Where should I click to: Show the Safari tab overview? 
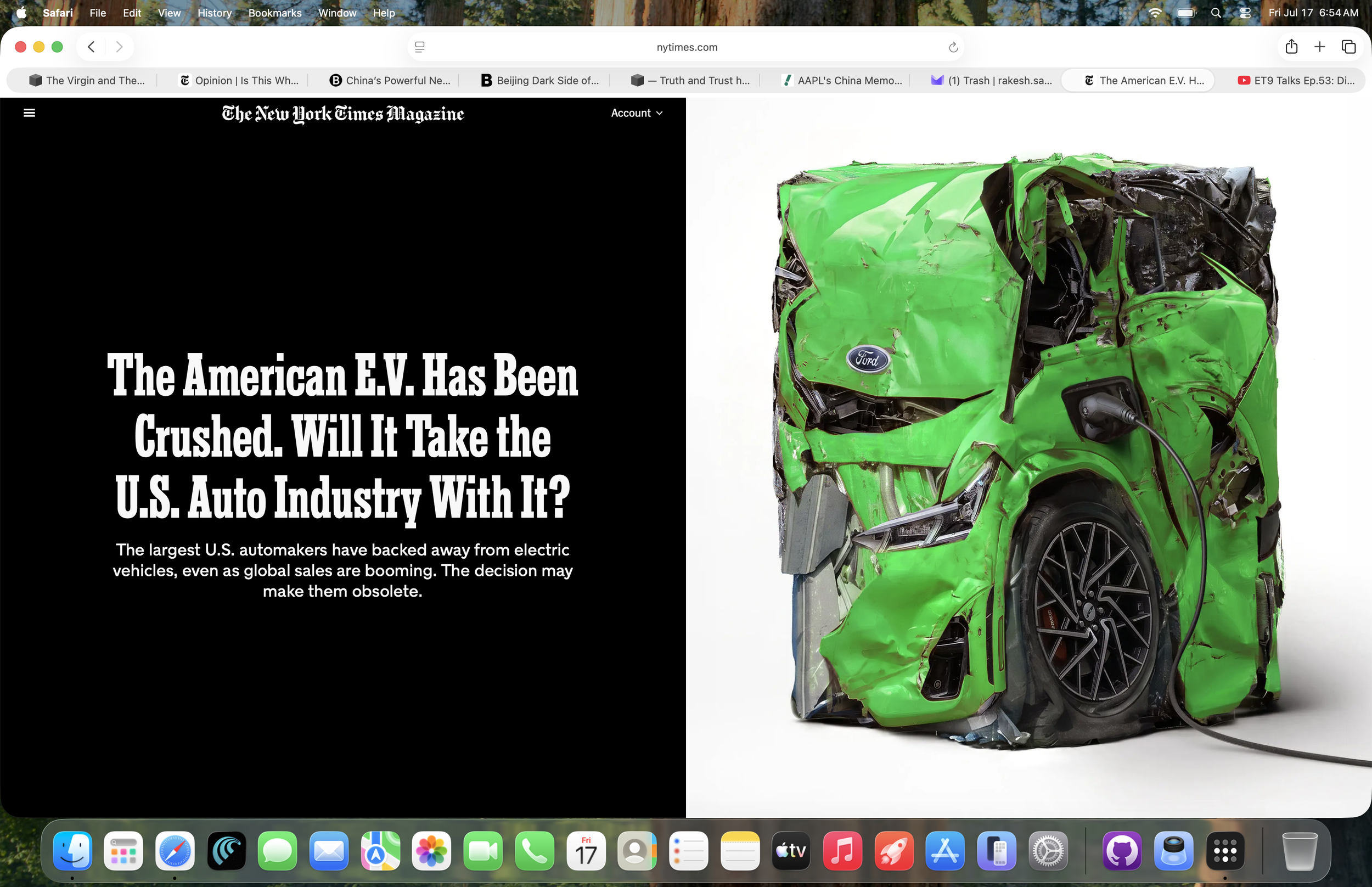coord(1348,47)
